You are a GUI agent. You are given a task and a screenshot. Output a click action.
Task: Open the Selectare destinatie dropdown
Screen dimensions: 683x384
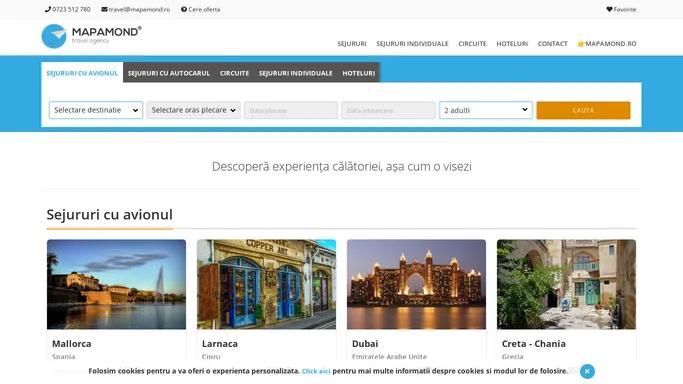coord(96,110)
